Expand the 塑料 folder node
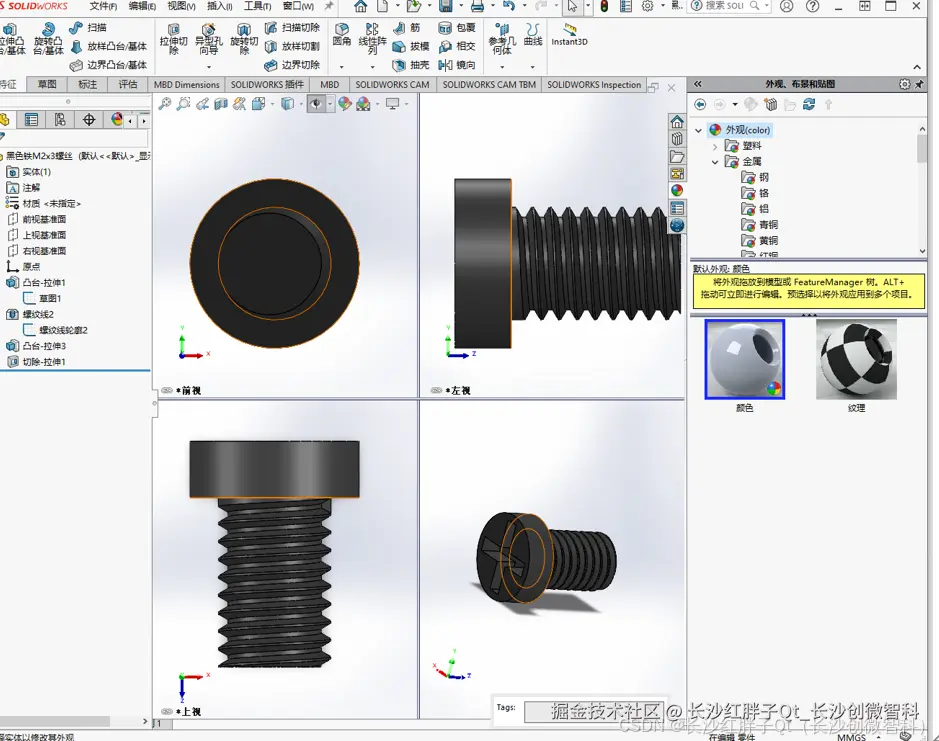939x741 pixels. [715, 146]
